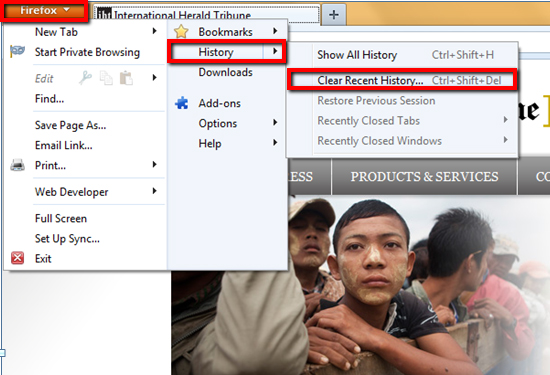Open the Bookmarks menu entry
The width and height of the screenshot is (550, 375).
(x=227, y=32)
